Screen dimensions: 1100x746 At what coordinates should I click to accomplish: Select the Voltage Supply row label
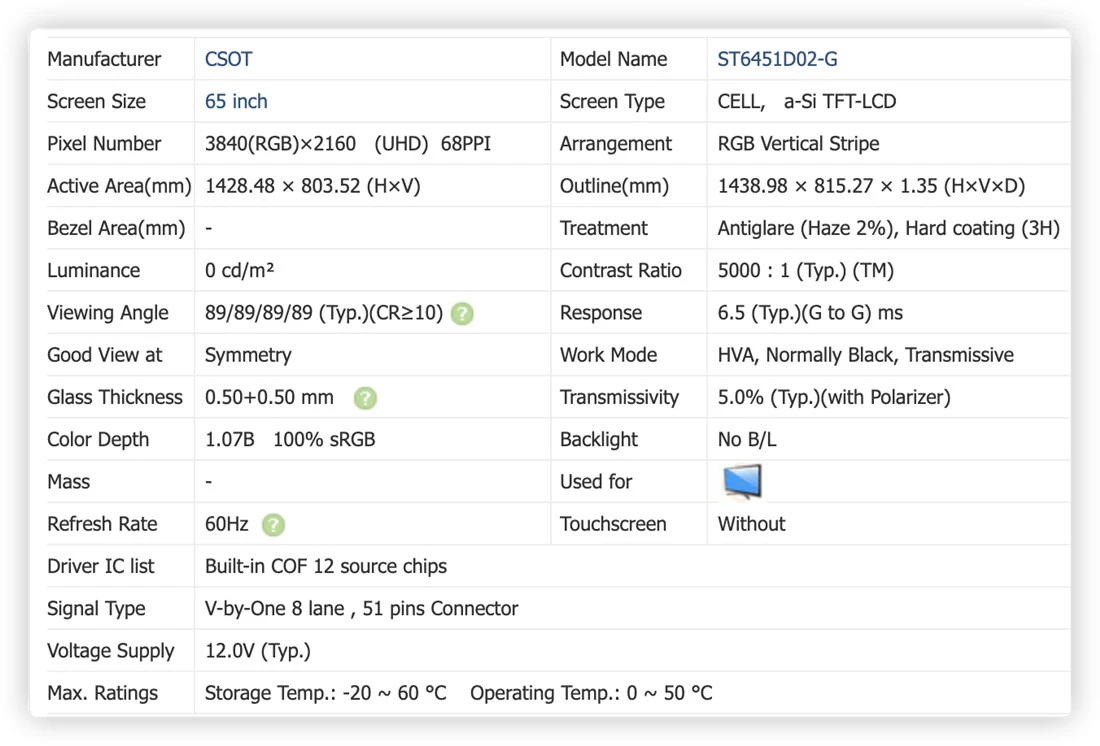[110, 651]
